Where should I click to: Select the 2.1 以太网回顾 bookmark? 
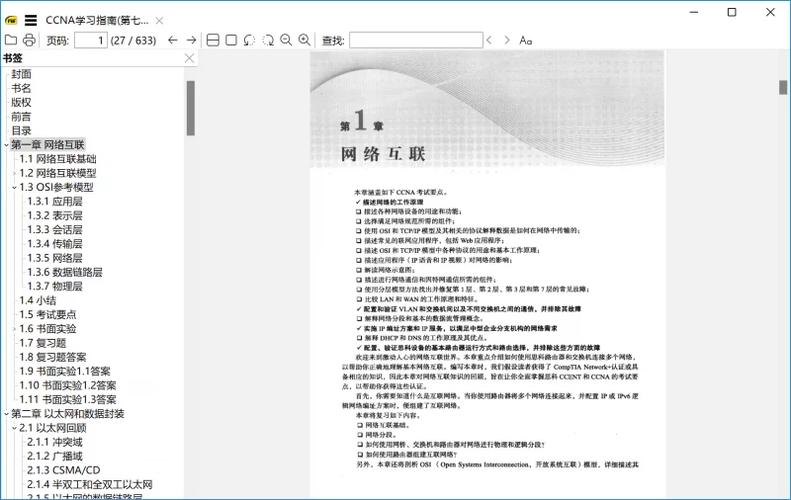pyautogui.click(x=52, y=428)
